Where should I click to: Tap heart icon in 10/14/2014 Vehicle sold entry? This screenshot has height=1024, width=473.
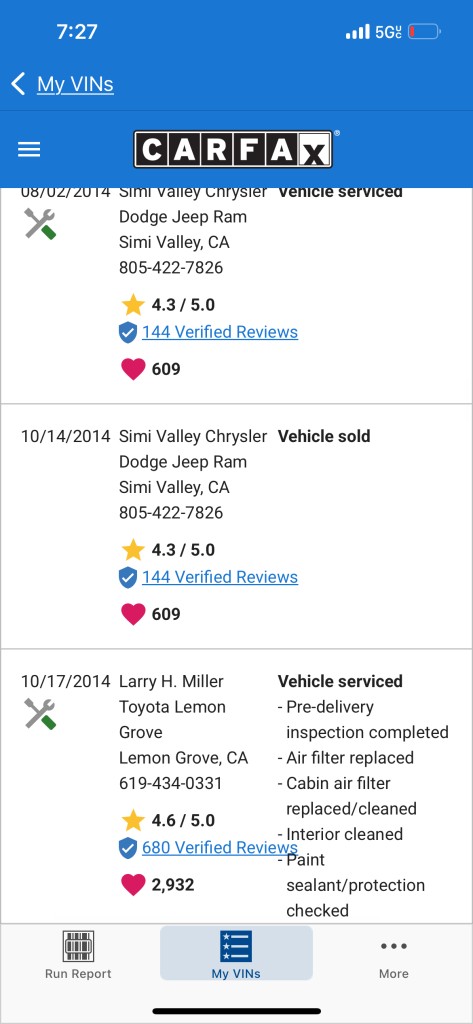pyautogui.click(x=133, y=614)
